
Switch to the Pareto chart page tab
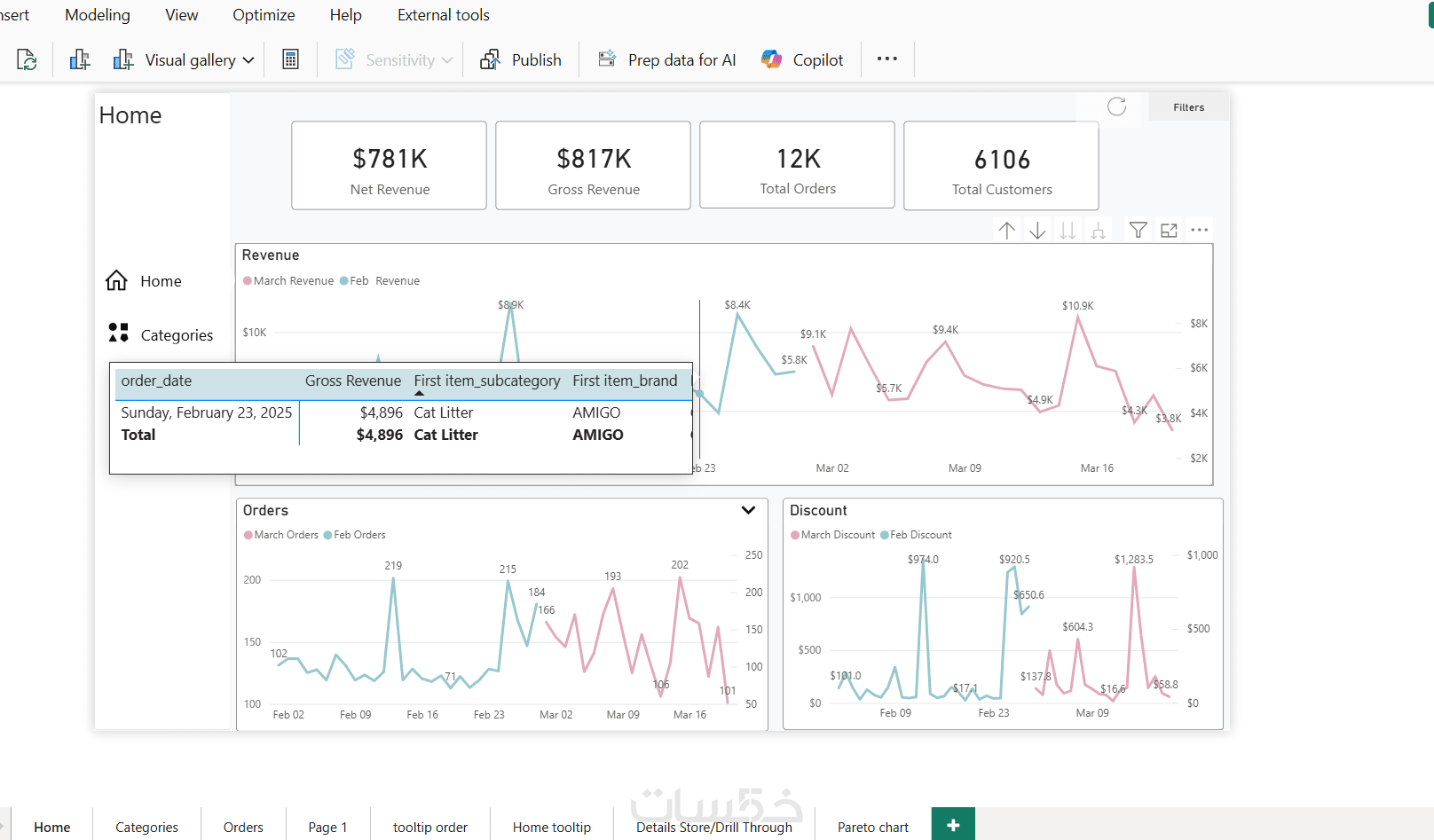point(872,827)
